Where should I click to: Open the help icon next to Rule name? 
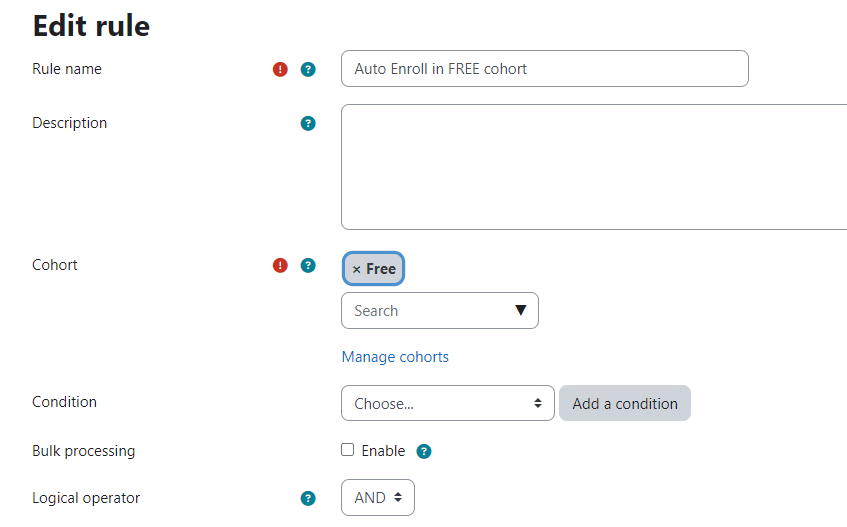coord(308,69)
